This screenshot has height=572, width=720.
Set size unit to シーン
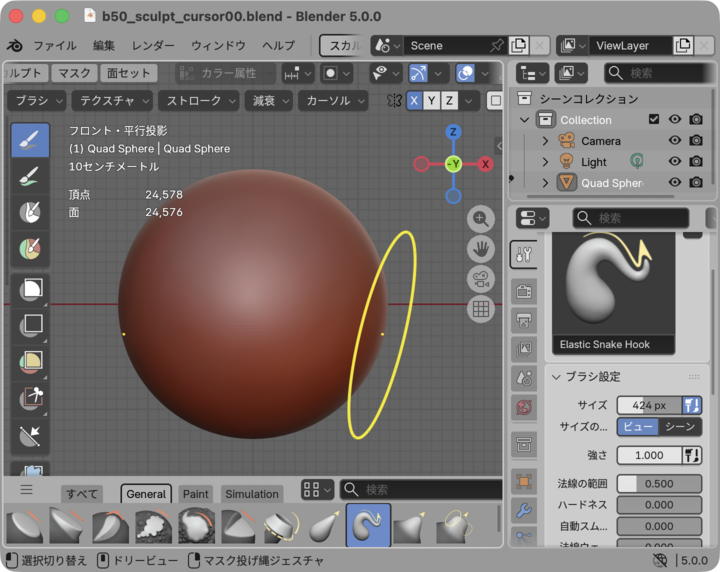point(680,426)
